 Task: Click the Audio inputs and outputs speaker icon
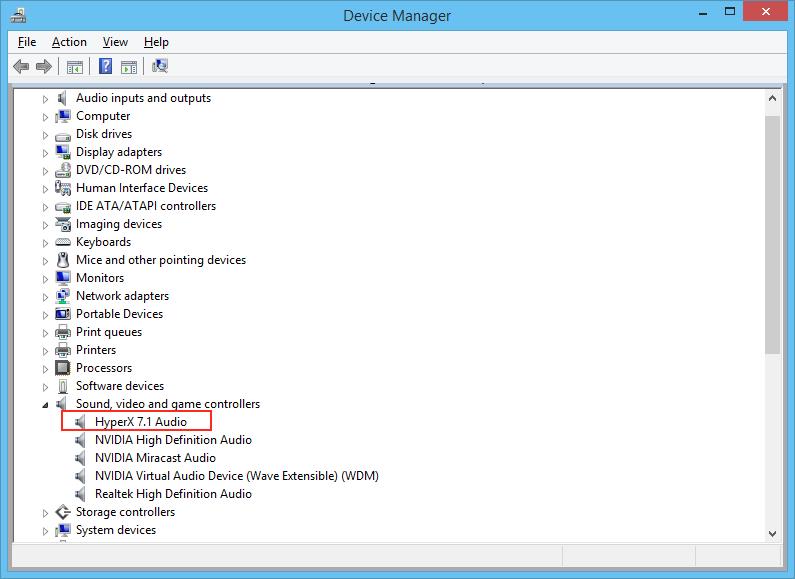62,98
